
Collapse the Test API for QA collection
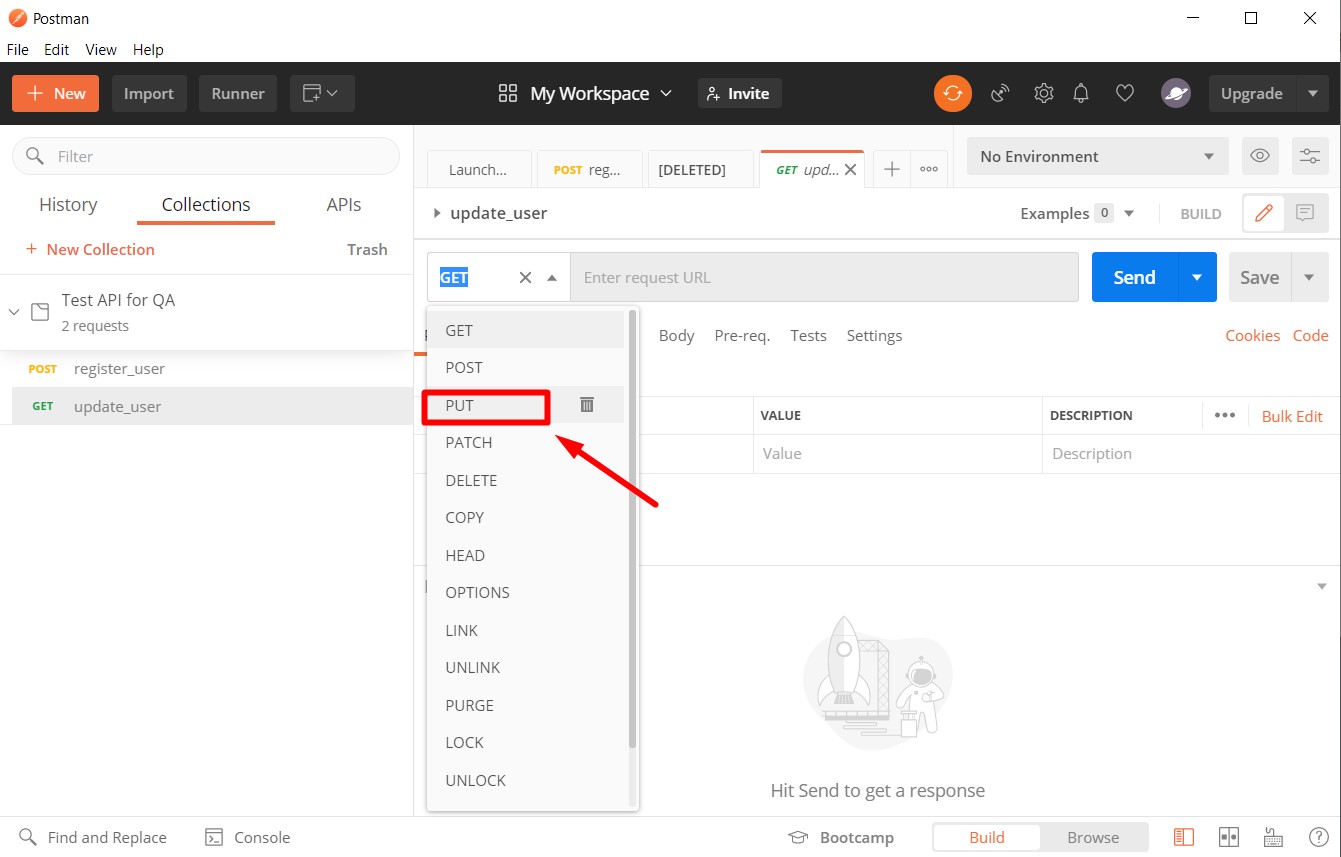(x=14, y=312)
